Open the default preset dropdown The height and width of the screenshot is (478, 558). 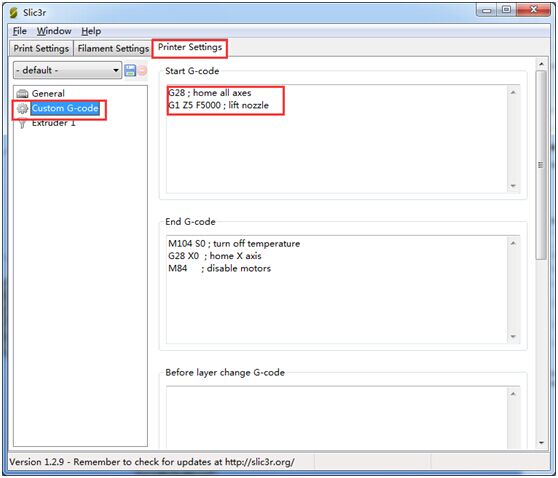tap(67, 70)
